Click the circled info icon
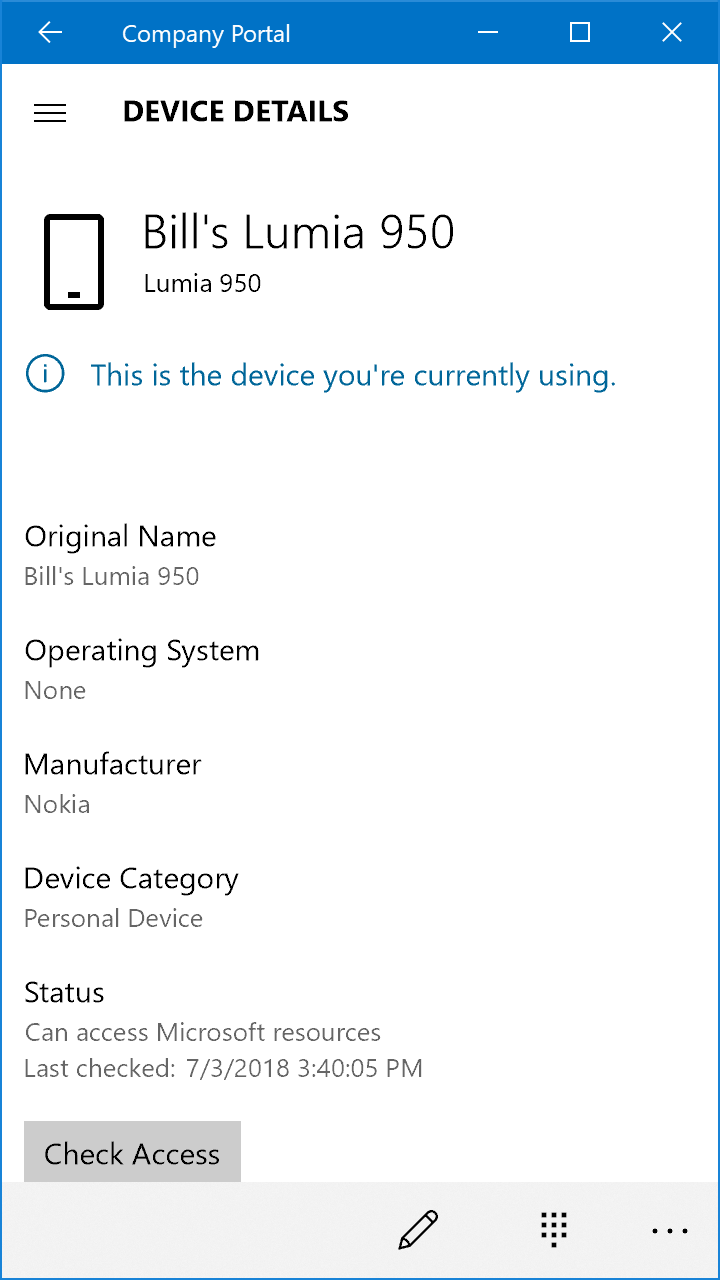Image resolution: width=720 pixels, height=1280 pixels. (45, 375)
